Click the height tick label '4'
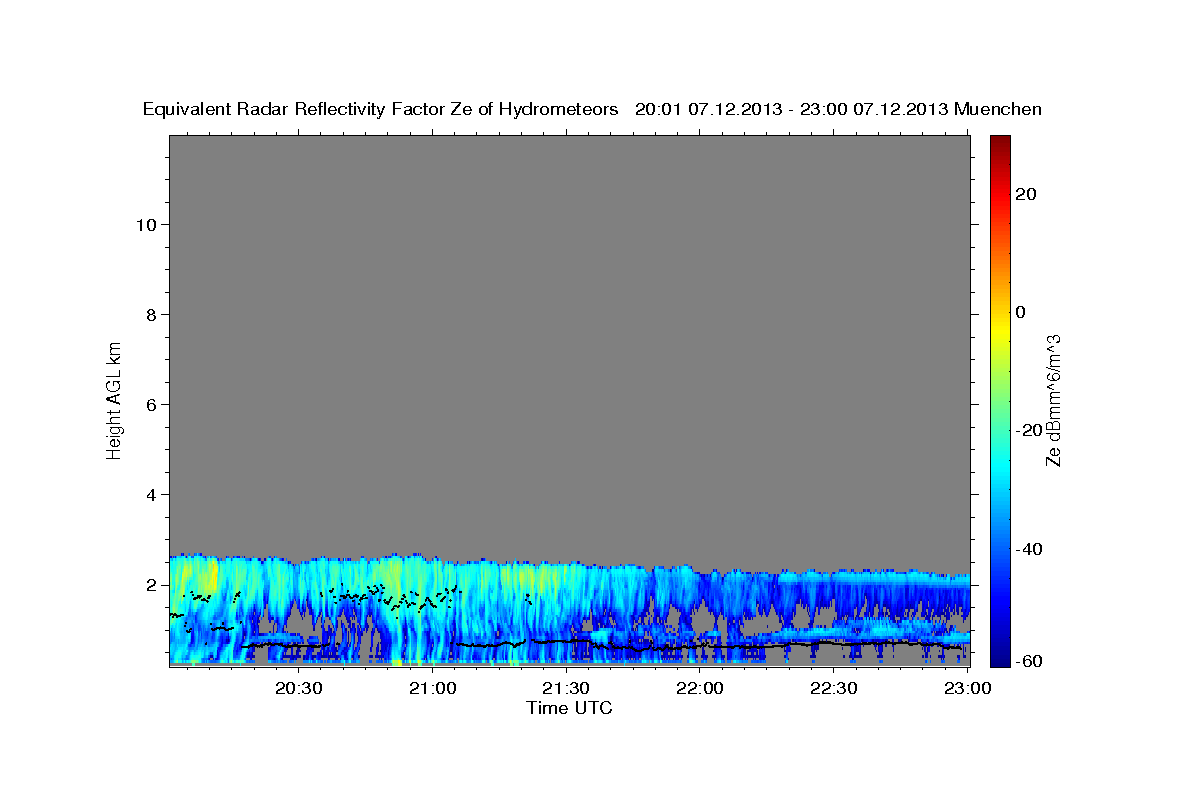The image size is (1200, 800). [x=149, y=494]
